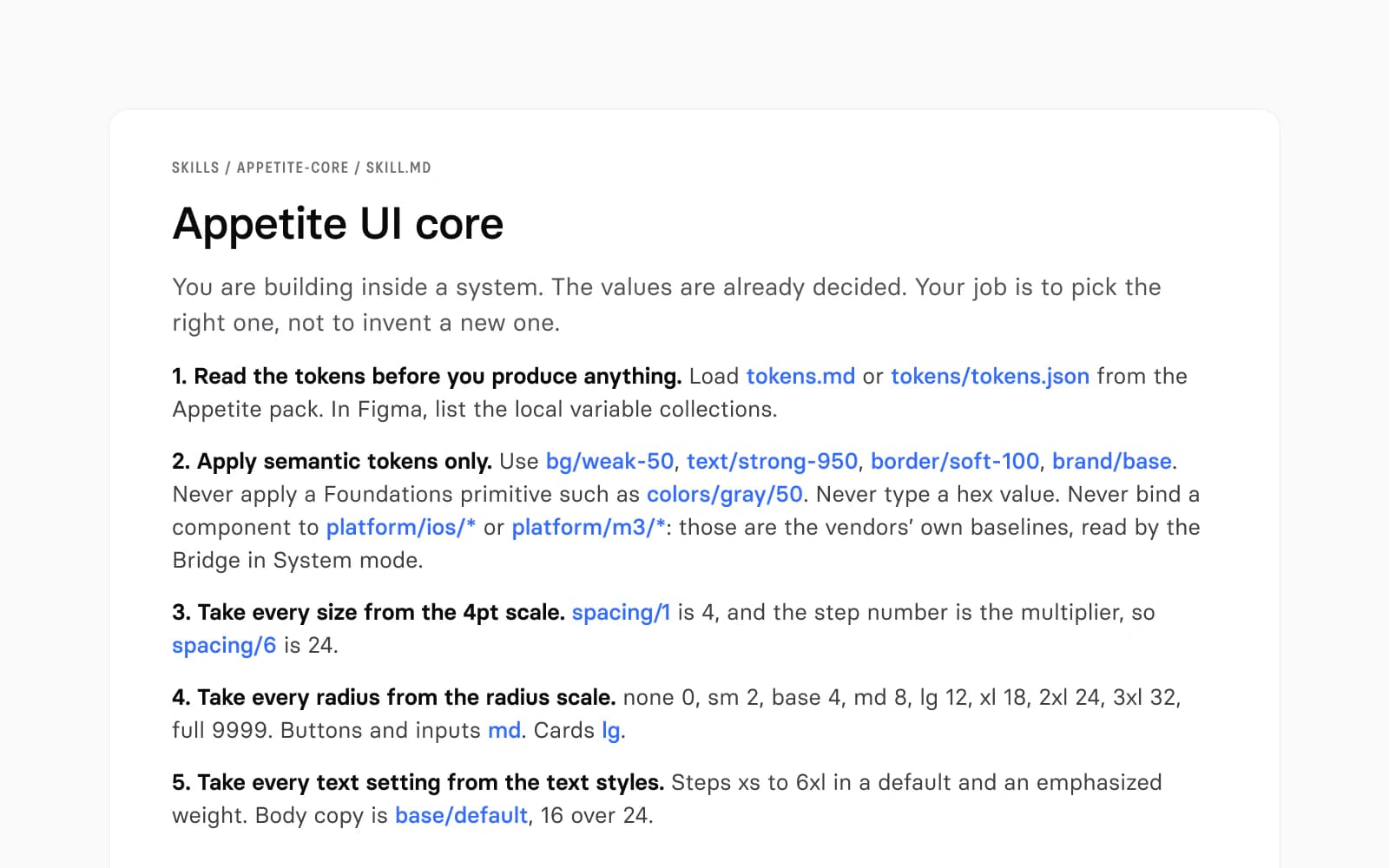1389x868 pixels.
Task: Open the tokens/tokens.json link
Action: click(x=990, y=376)
